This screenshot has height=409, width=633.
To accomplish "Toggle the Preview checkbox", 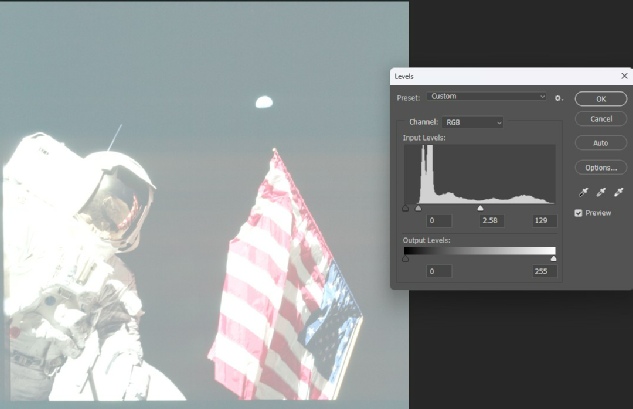I will (579, 213).
